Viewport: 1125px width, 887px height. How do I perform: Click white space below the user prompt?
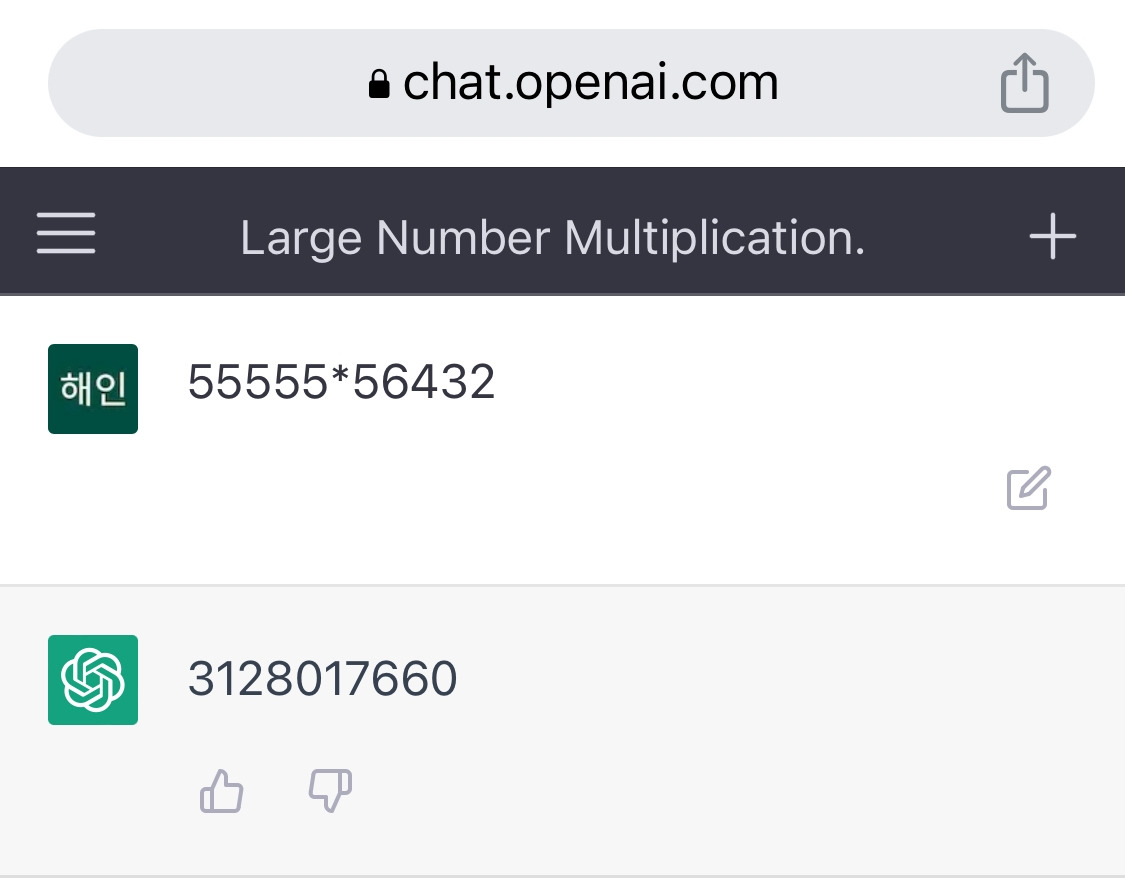(500, 500)
